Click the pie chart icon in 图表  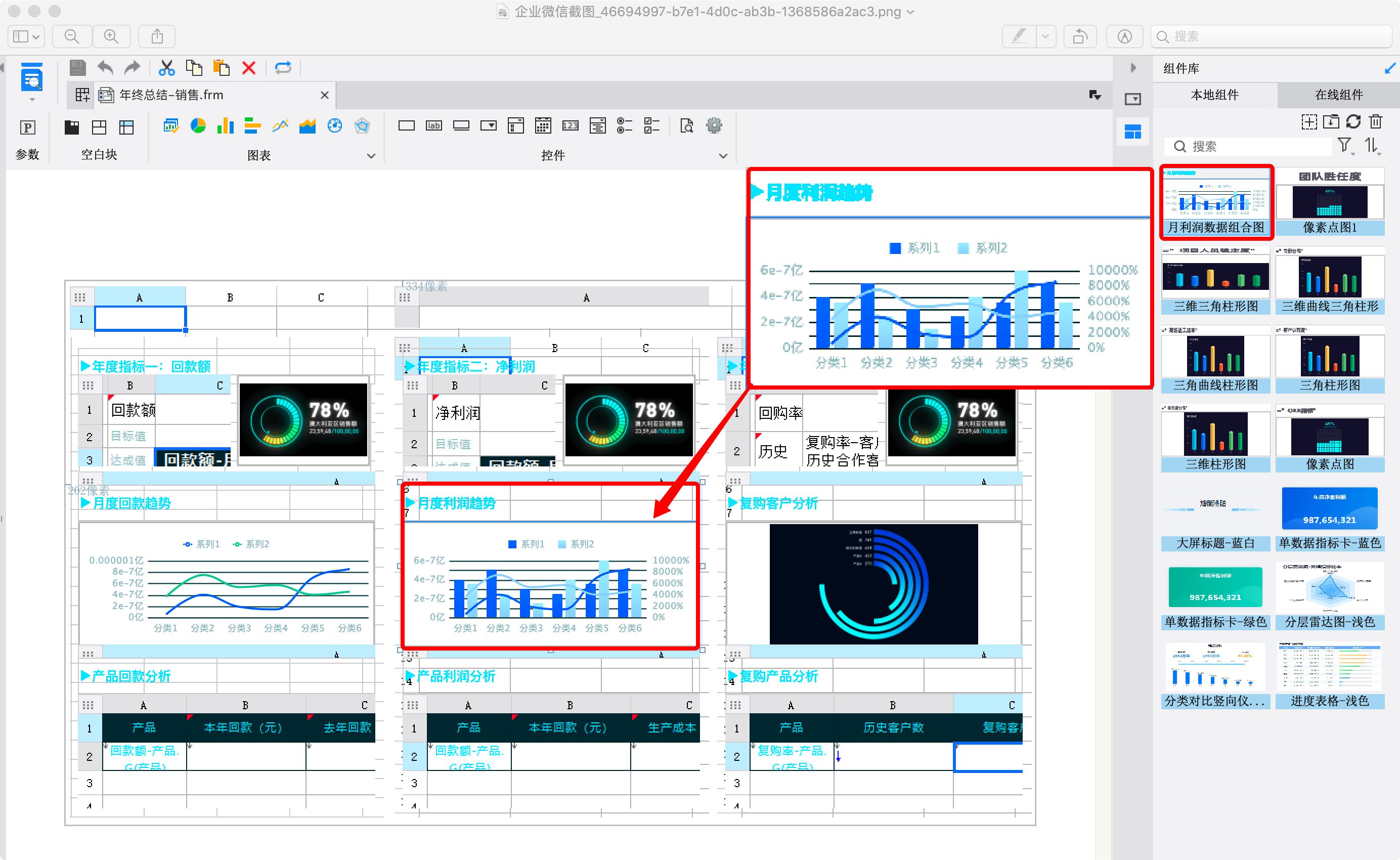(198, 125)
